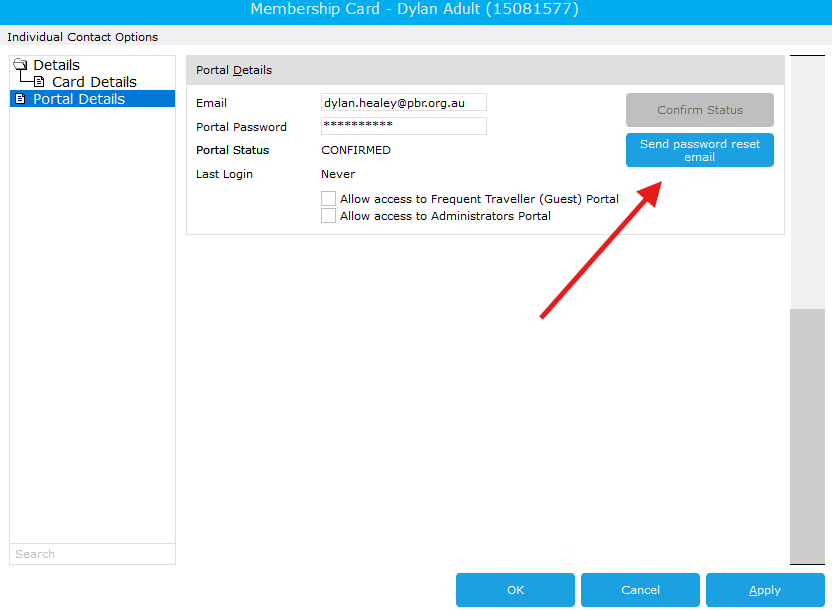832x611 pixels.
Task: Click the document icon next to Card Details
Action: tap(39, 82)
